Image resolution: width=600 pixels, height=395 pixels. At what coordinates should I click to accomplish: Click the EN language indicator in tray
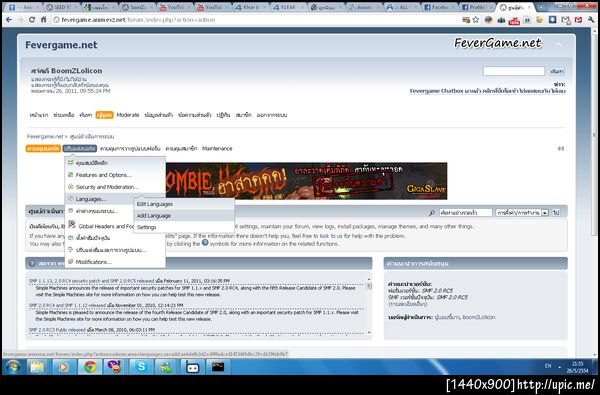[x=548, y=366]
